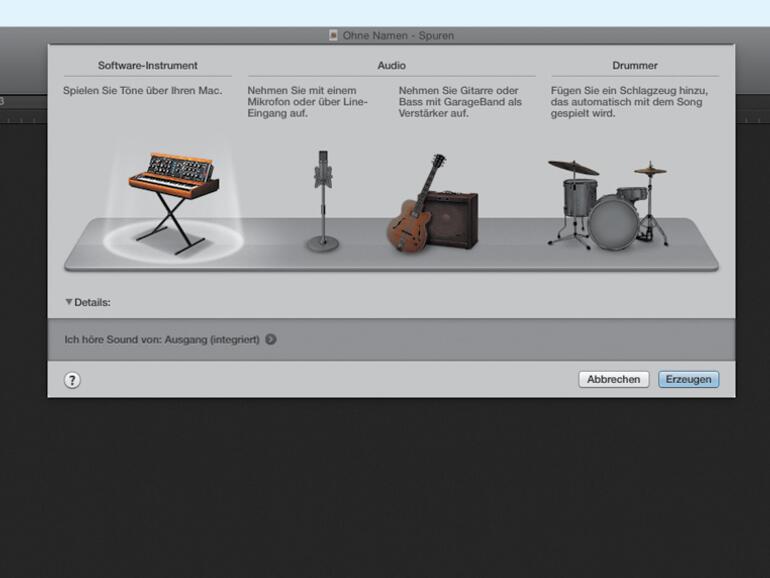
Task: Click the Erzeugen button
Action: click(688, 379)
